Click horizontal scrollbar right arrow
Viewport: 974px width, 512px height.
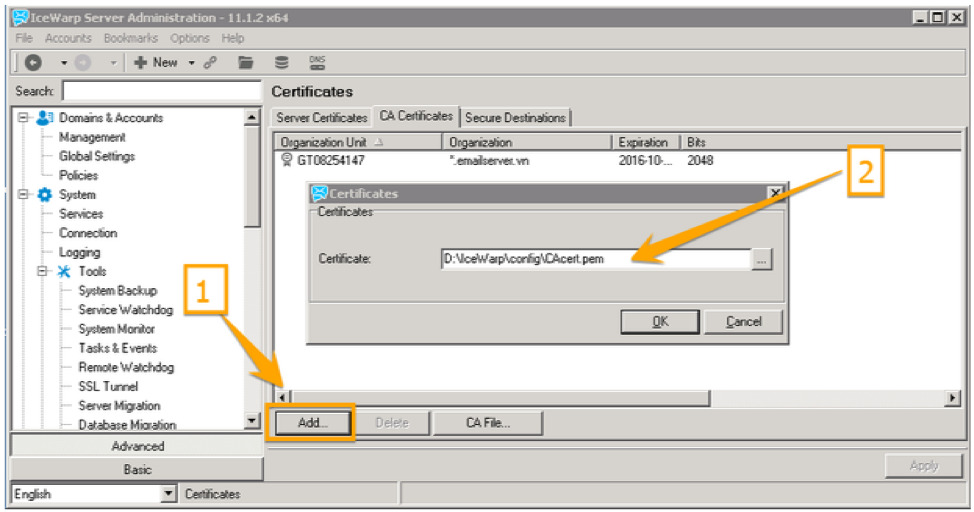(952, 398)
